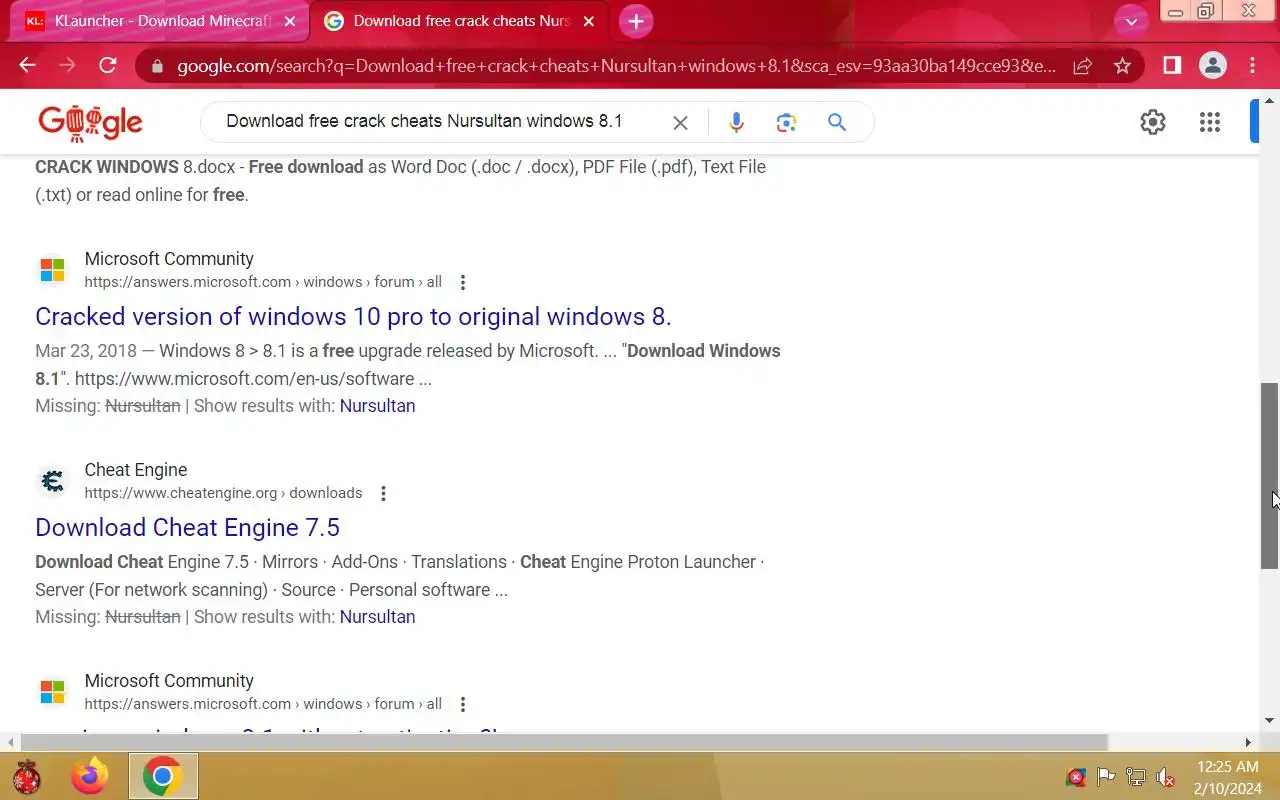Open Download Cheat Engine 7.5 result
The width and height of the screenshot is (1280, 800).
tap(187, 527)
